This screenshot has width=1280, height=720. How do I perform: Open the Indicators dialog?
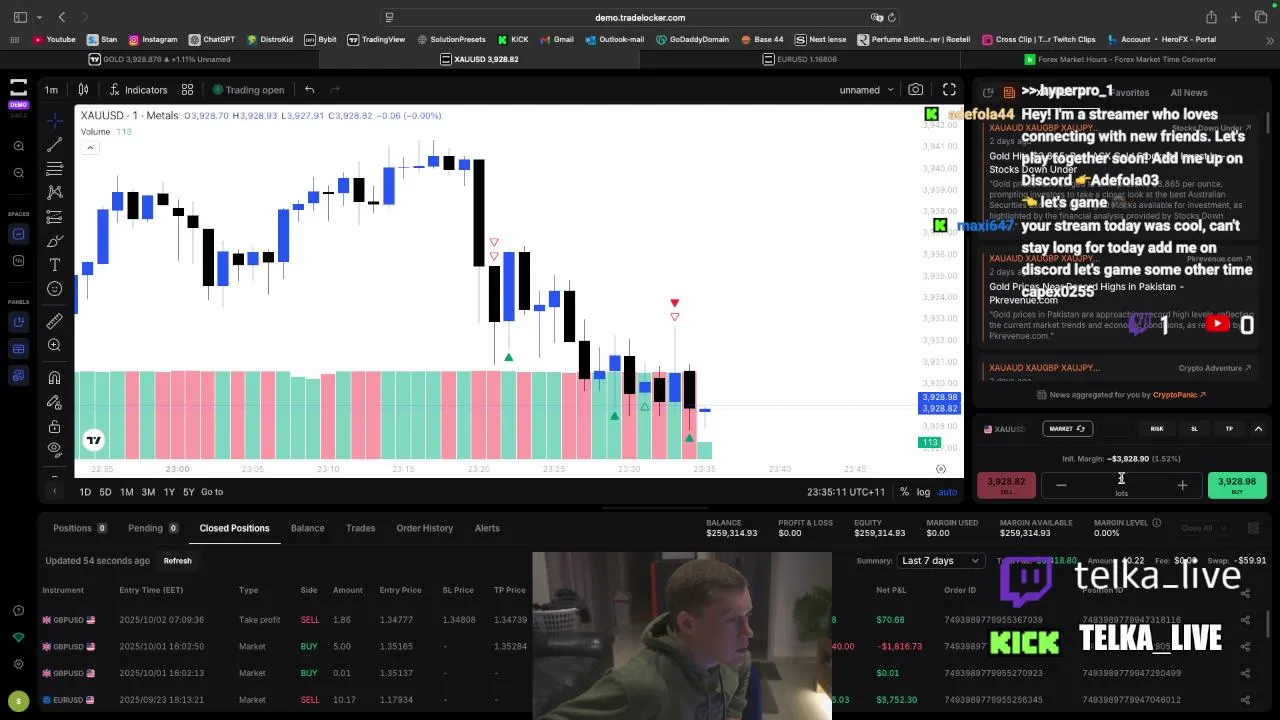click(x=138, y=90)
